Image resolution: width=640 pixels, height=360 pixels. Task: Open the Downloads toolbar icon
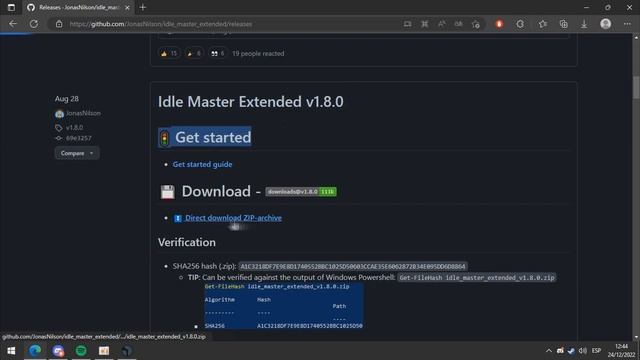[x=584, y=24]
